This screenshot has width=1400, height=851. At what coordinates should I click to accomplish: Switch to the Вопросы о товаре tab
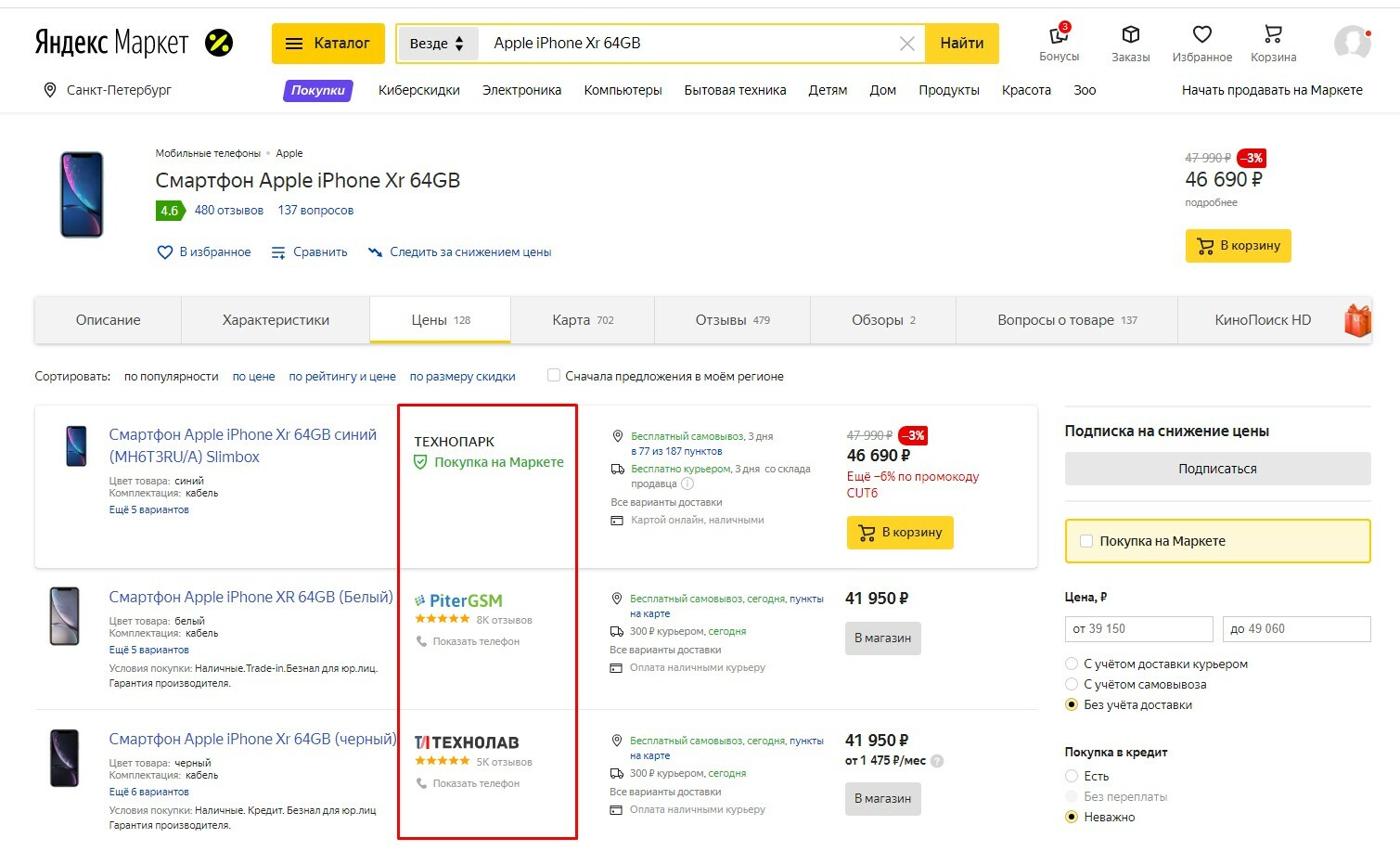coord(1067,320)
